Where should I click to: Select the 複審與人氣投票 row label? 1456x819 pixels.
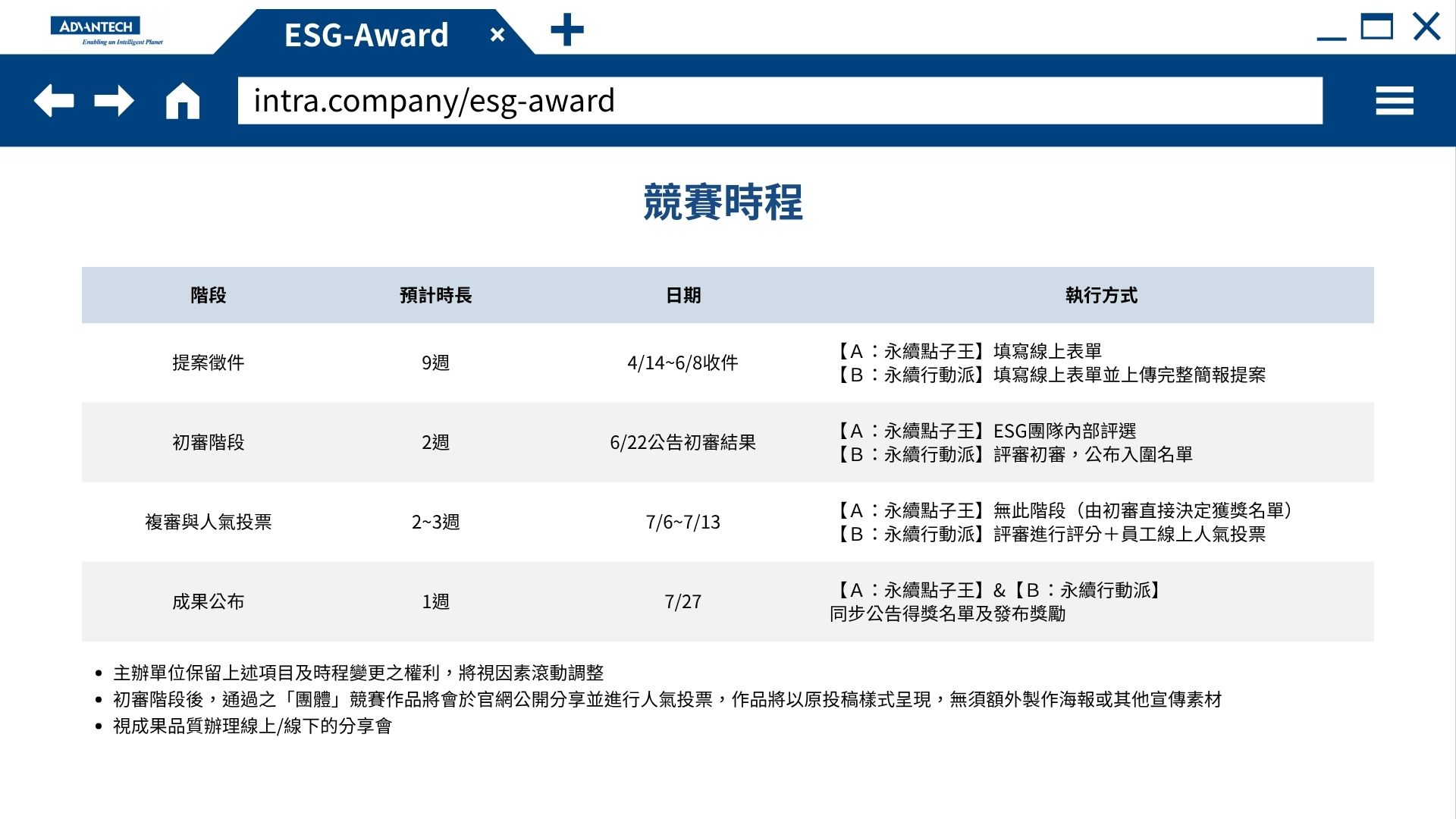pyautogui.click(x=209, y=522)
